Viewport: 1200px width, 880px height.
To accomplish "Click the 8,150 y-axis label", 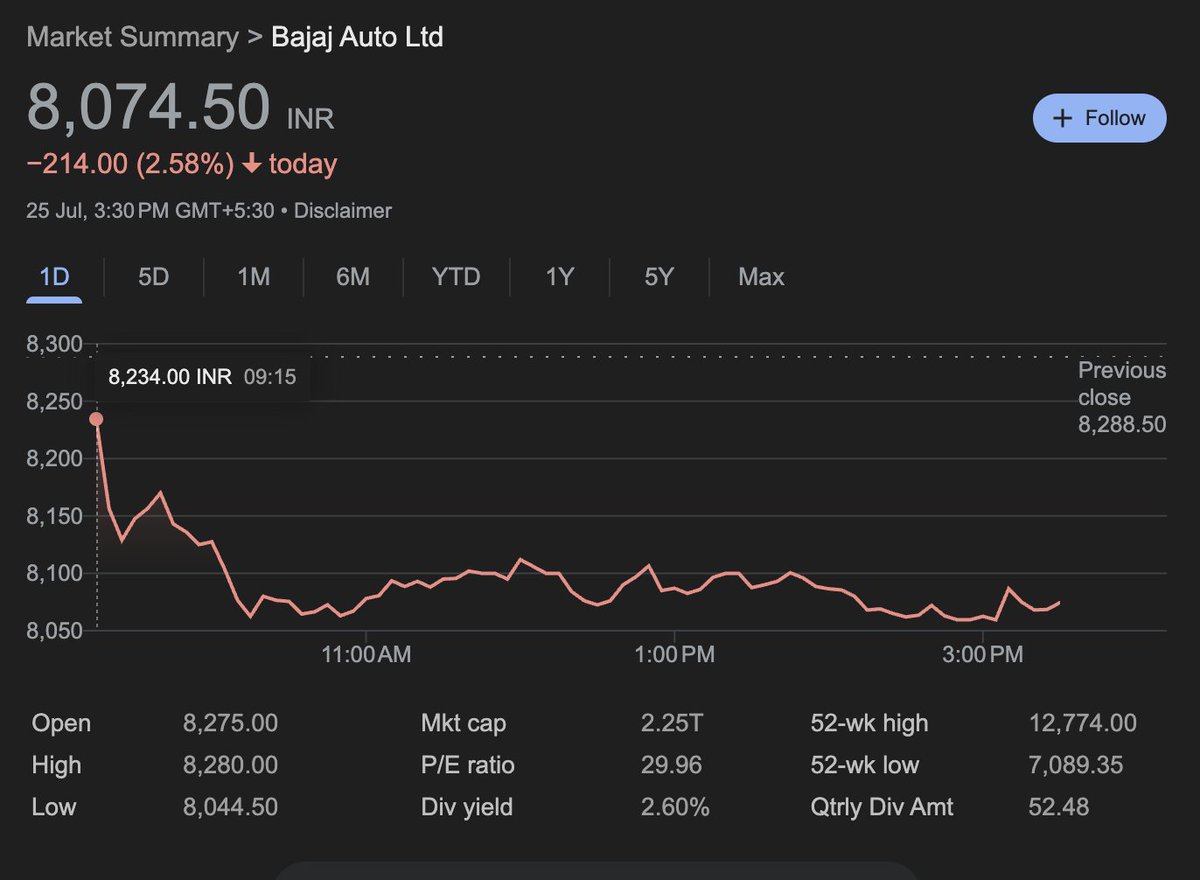I will click(54, 516).
